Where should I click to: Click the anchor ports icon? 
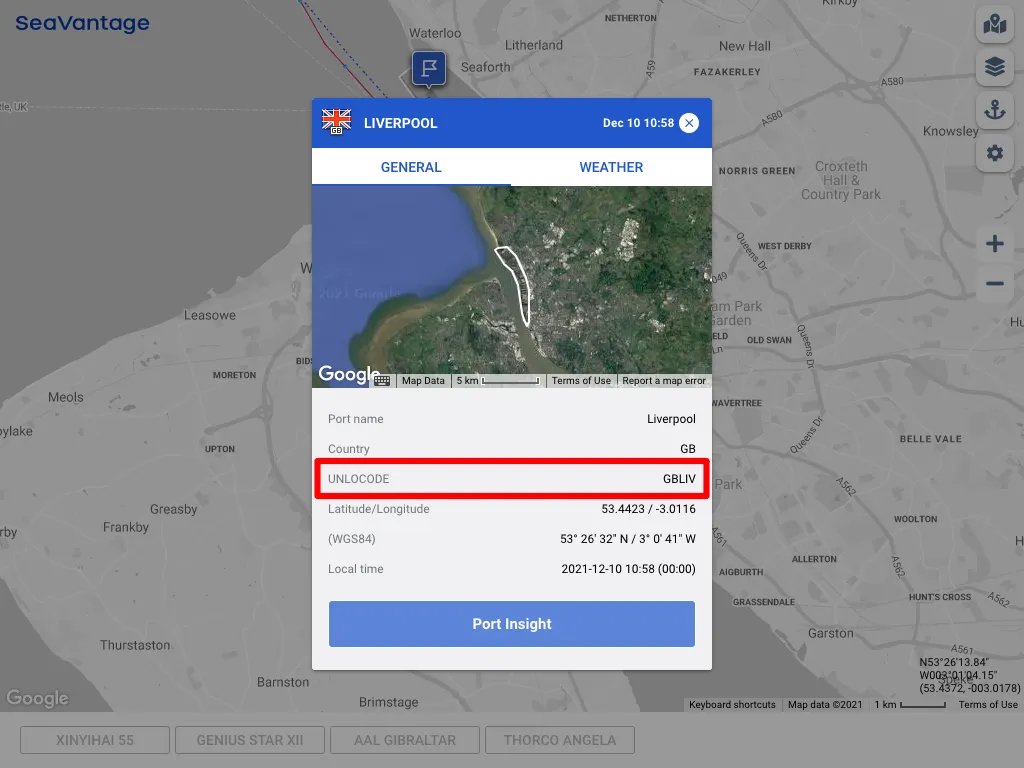[x=995, y=109]
